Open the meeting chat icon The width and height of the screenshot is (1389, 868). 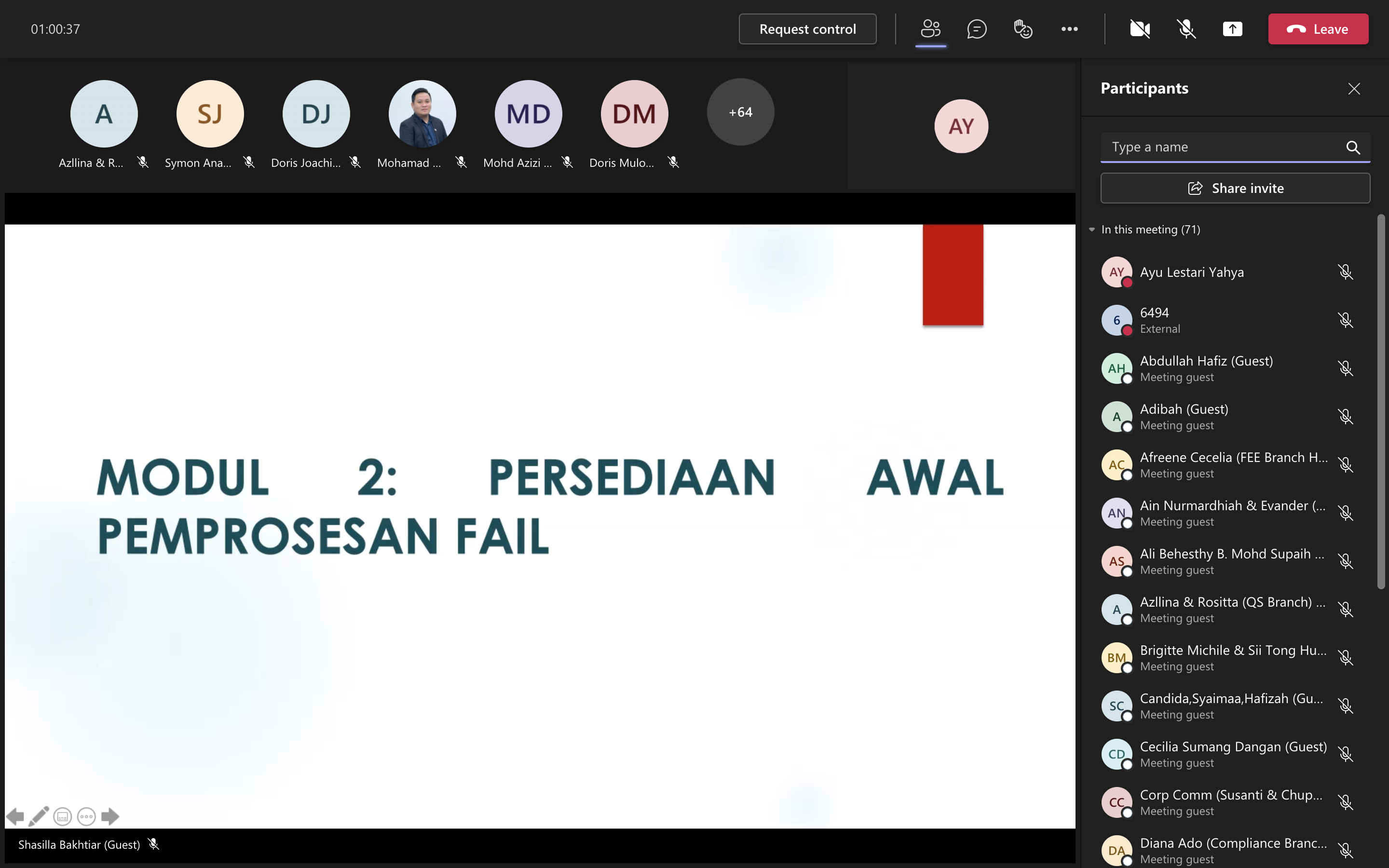(x=976, y=29)
